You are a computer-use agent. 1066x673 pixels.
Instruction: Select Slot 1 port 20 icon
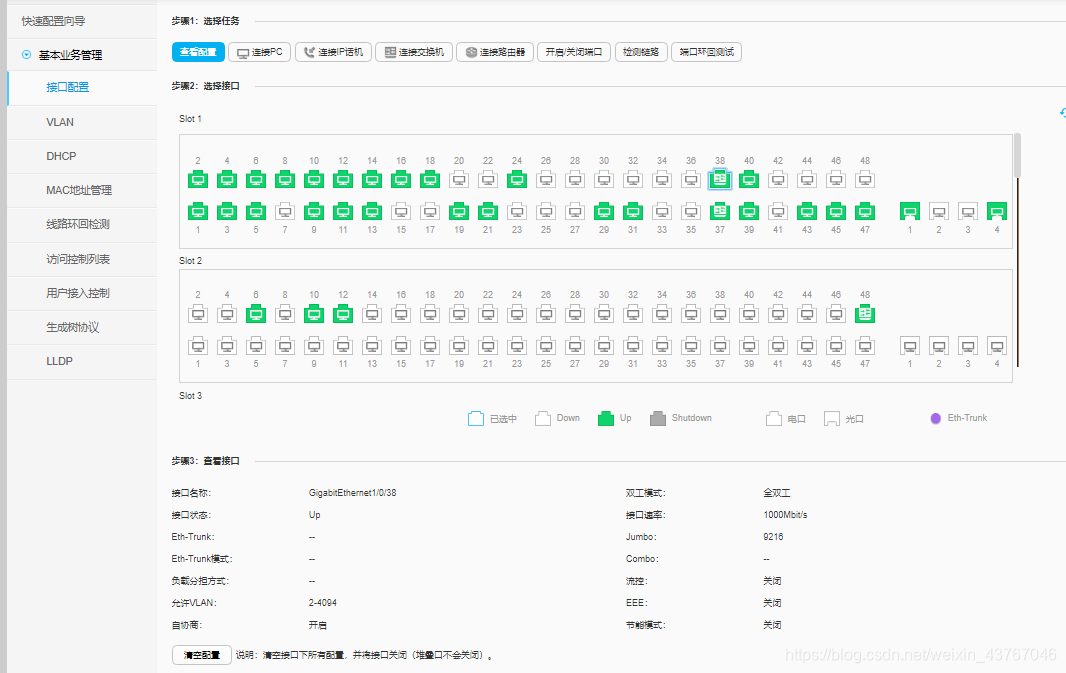[459, 179]
